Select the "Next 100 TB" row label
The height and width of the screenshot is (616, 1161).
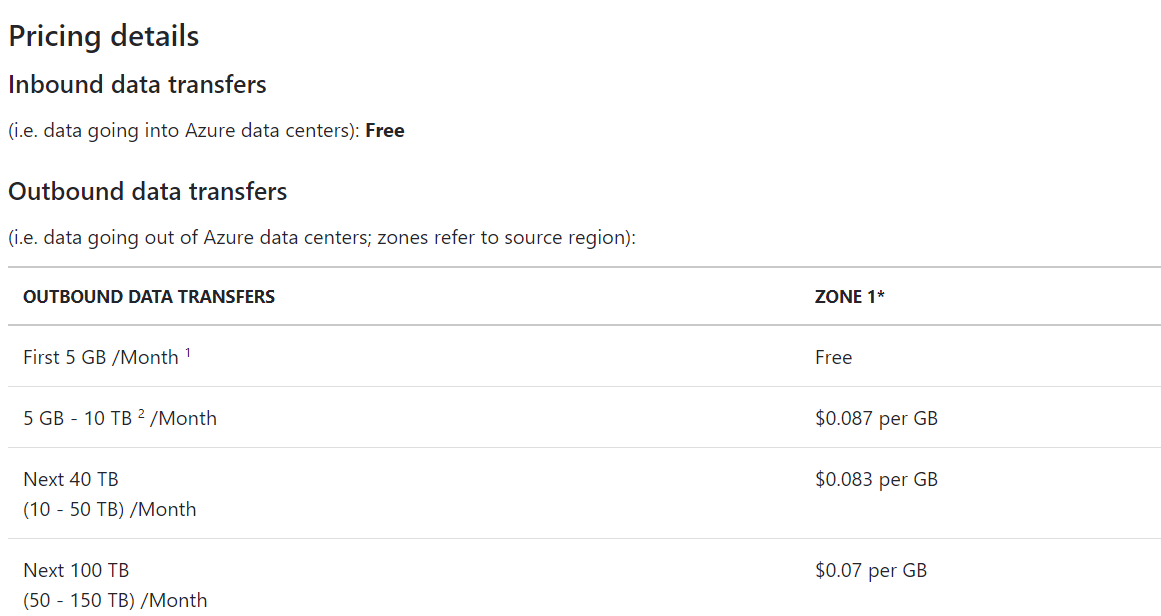pyautogui.click(x=76, y=571)
